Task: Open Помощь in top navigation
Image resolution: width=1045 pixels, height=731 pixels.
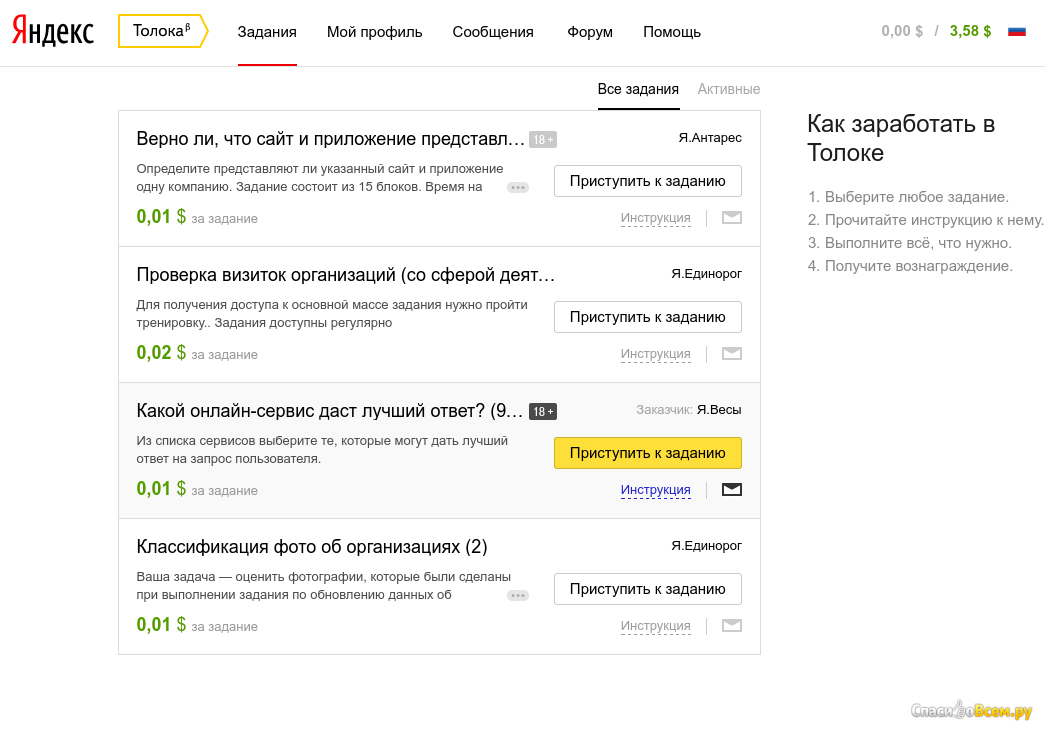Action: point(672,32)
